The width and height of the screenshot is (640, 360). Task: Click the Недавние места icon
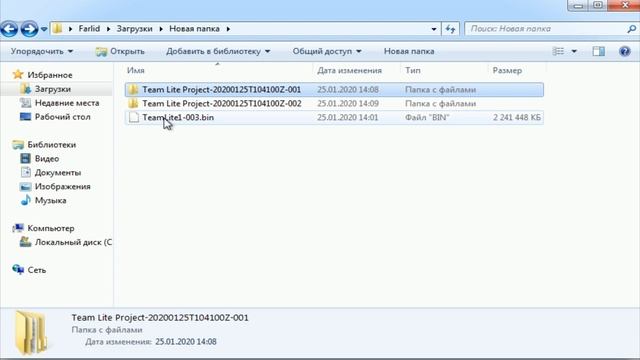pyautogui.click(x=25, y=103)
